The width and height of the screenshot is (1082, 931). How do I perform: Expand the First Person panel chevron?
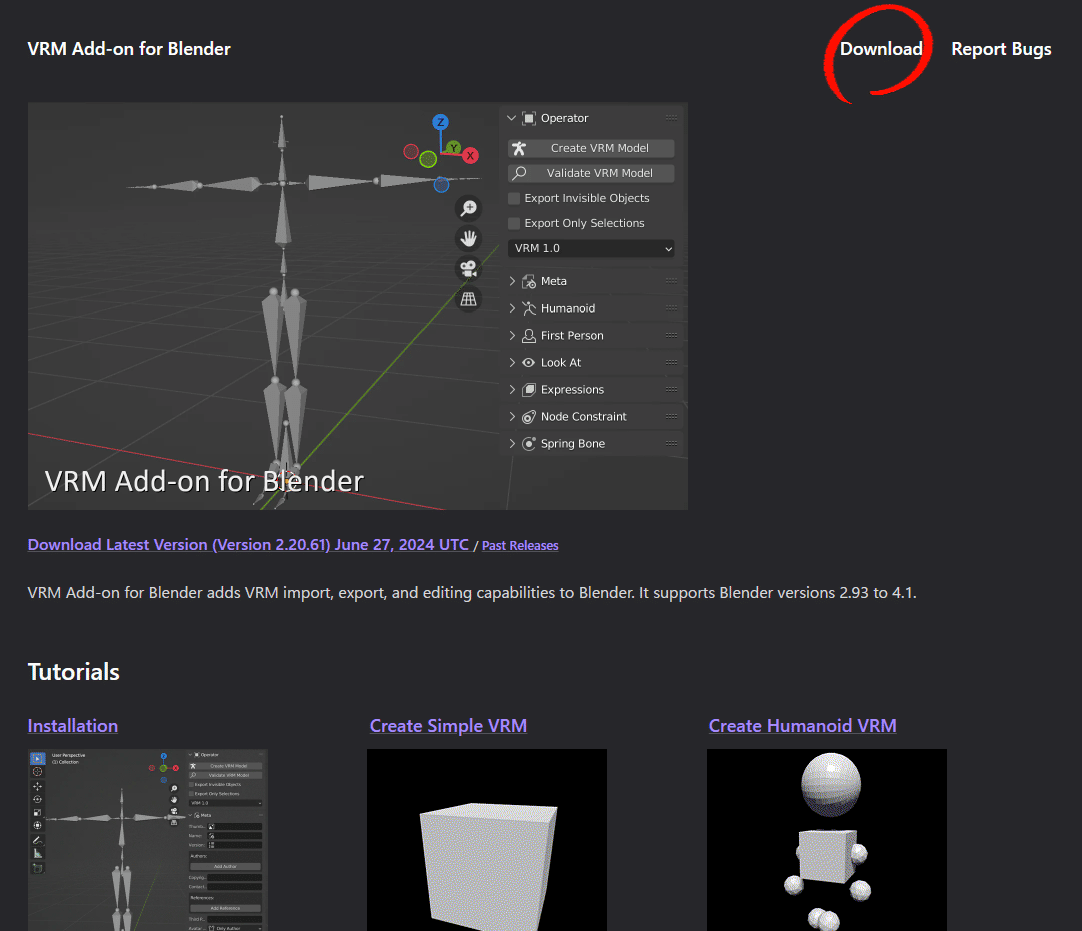(512, 335)
